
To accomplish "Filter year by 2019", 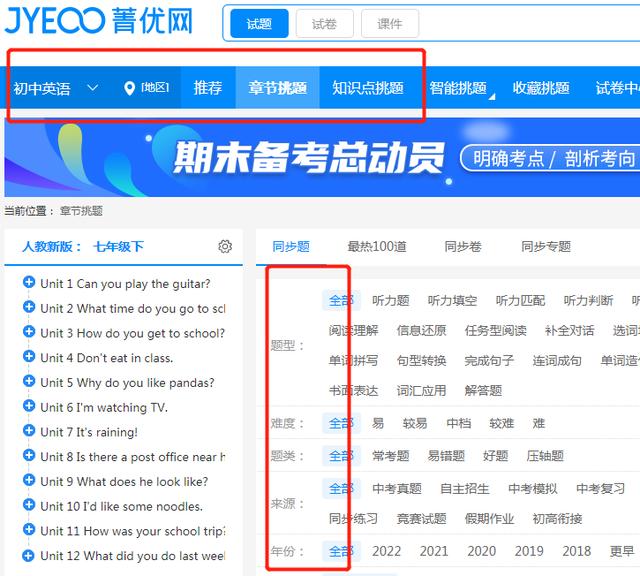I will pyautogui.click(x=529, y=551).
